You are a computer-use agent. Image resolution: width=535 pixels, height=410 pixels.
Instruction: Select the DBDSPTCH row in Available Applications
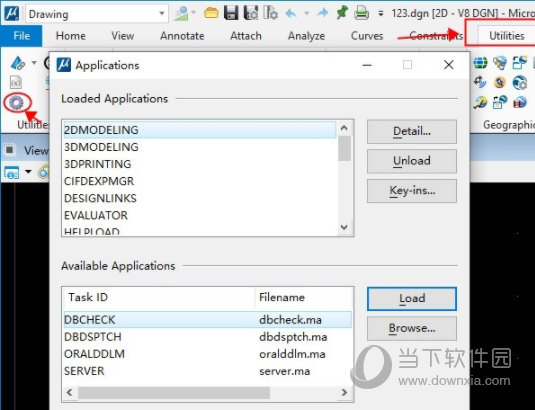(207, 337)
